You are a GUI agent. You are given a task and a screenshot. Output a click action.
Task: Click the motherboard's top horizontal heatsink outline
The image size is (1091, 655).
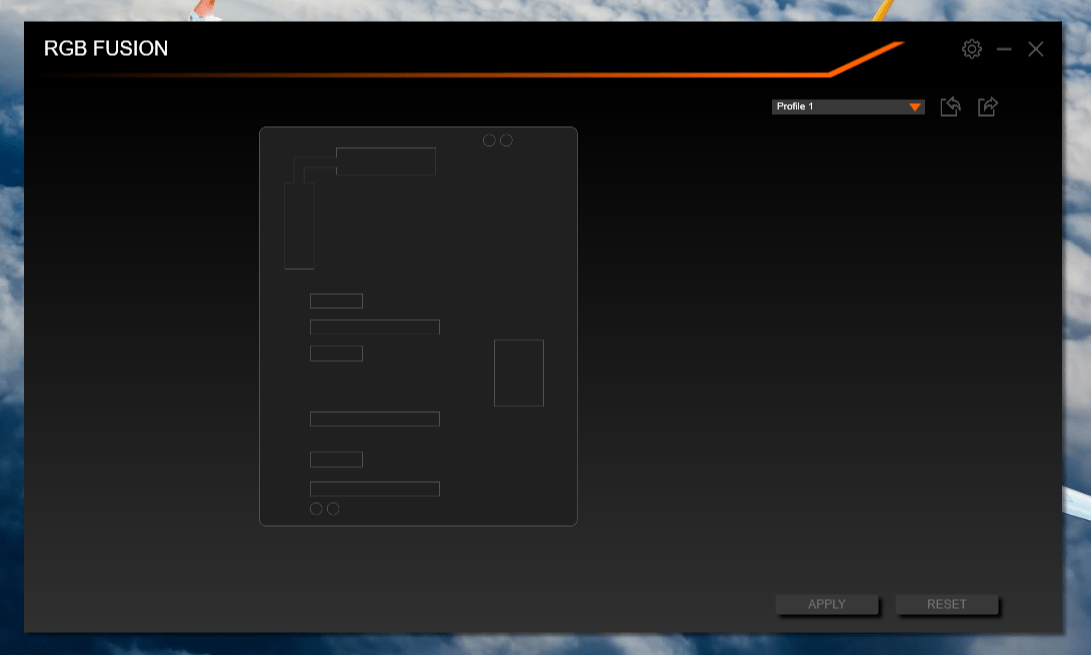click(385, 161)
